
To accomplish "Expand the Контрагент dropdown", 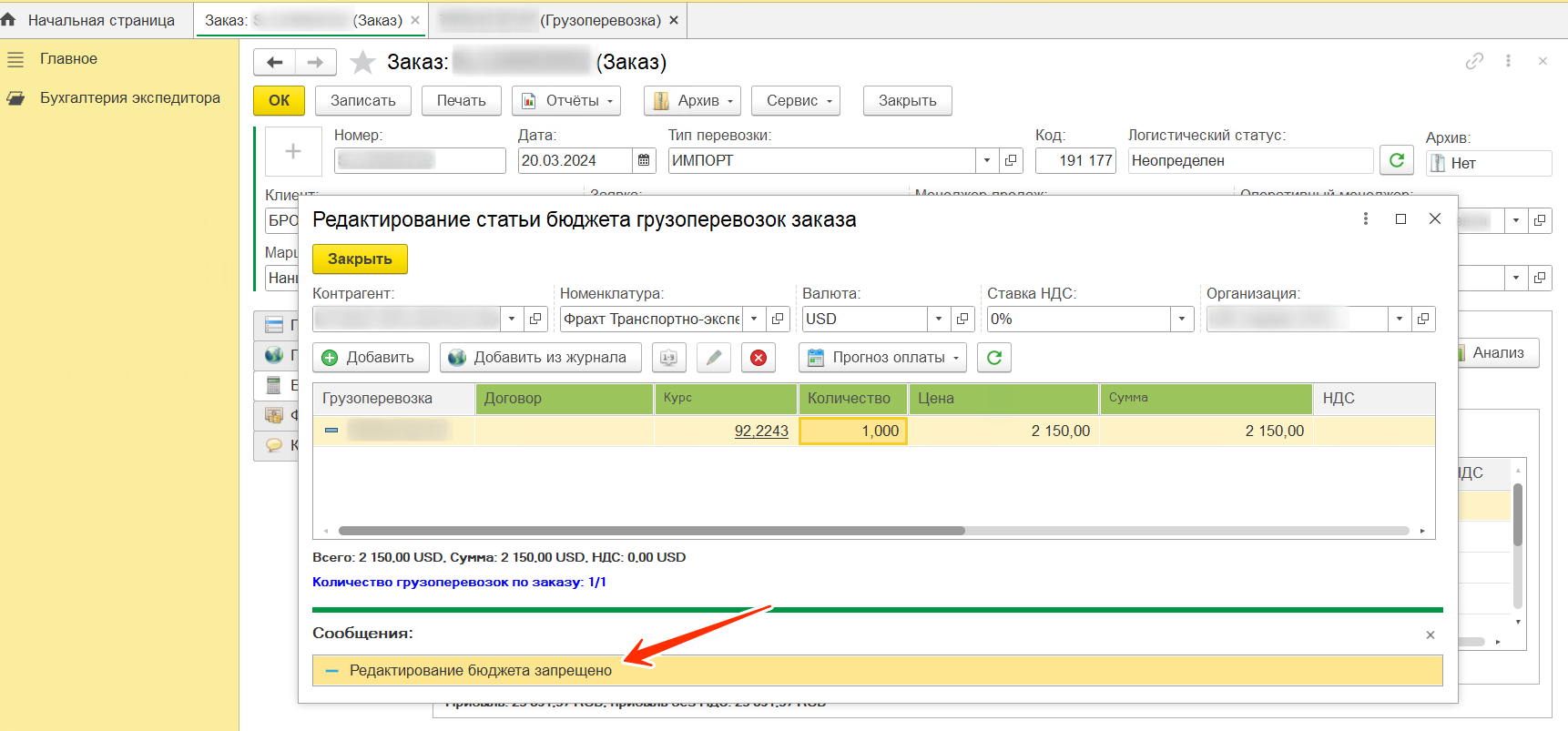I will coord(512,319).
